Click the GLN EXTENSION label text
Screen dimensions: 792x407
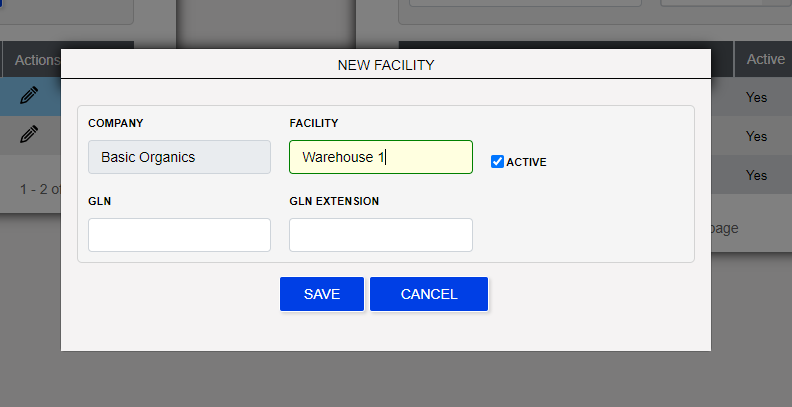click(x=334, y=201)
